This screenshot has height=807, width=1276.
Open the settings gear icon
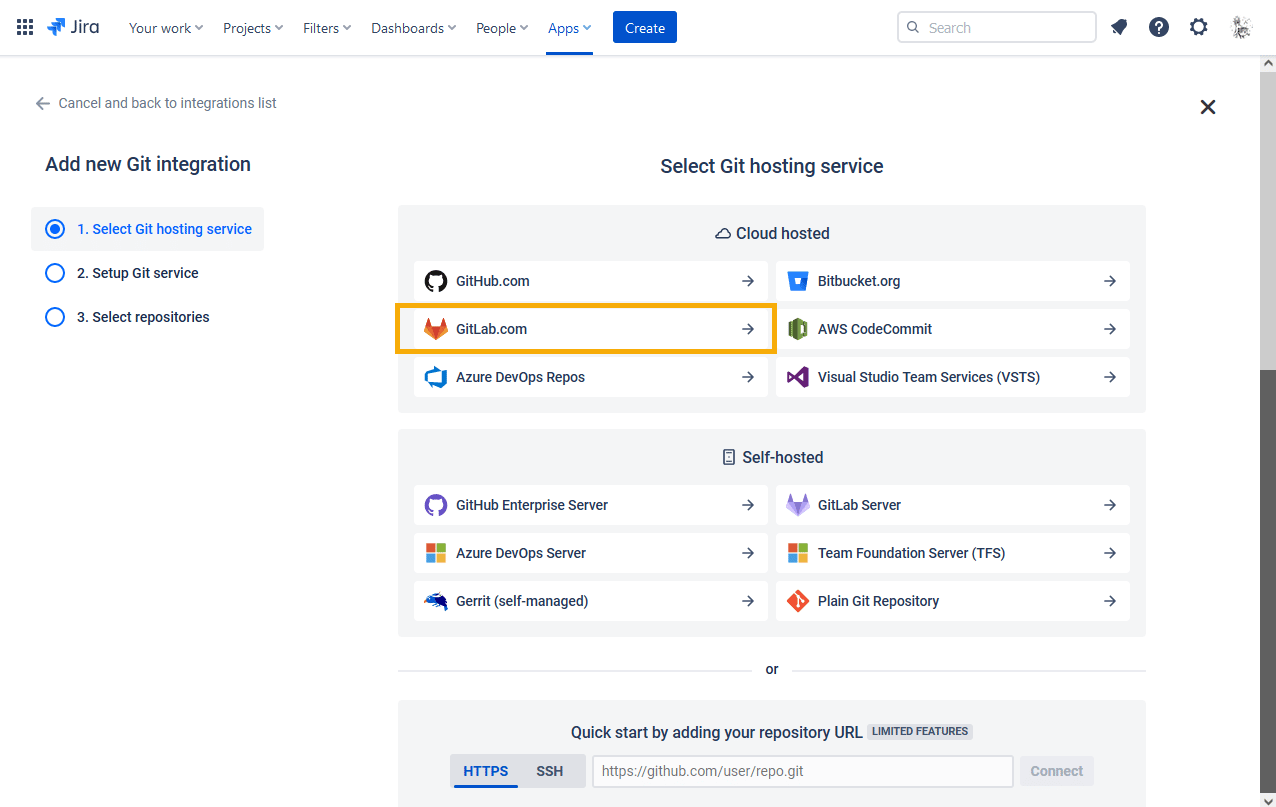pyautogui.click(x=1199, y=27)
